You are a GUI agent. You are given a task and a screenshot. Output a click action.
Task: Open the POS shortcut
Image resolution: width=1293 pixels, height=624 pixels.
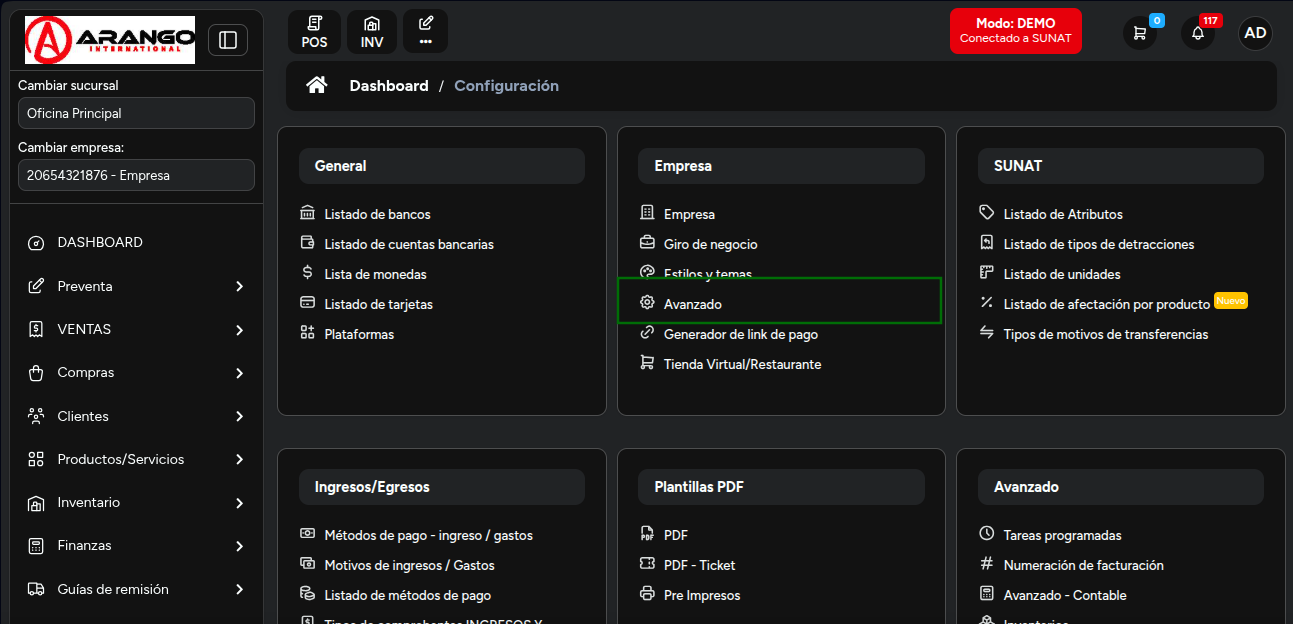(314, 32)
